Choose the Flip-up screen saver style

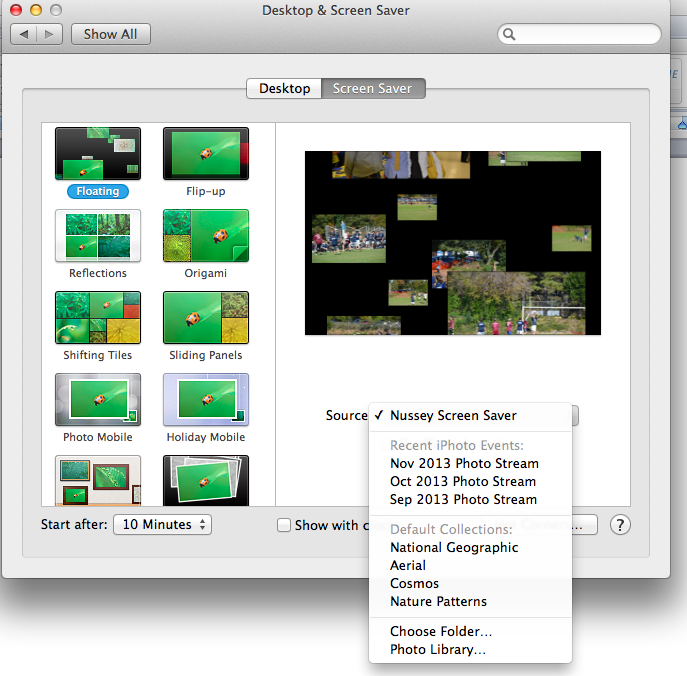pos(206,153)
